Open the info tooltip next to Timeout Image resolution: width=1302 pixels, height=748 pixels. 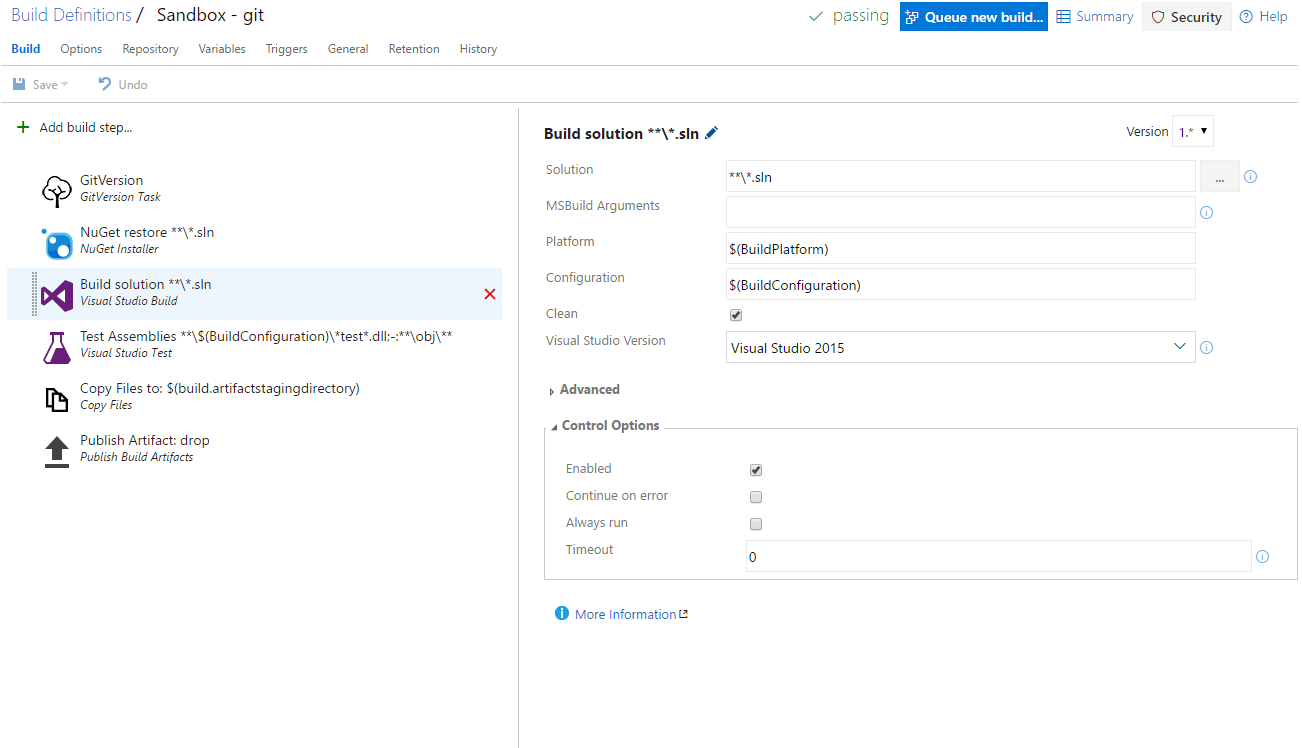1262,555
